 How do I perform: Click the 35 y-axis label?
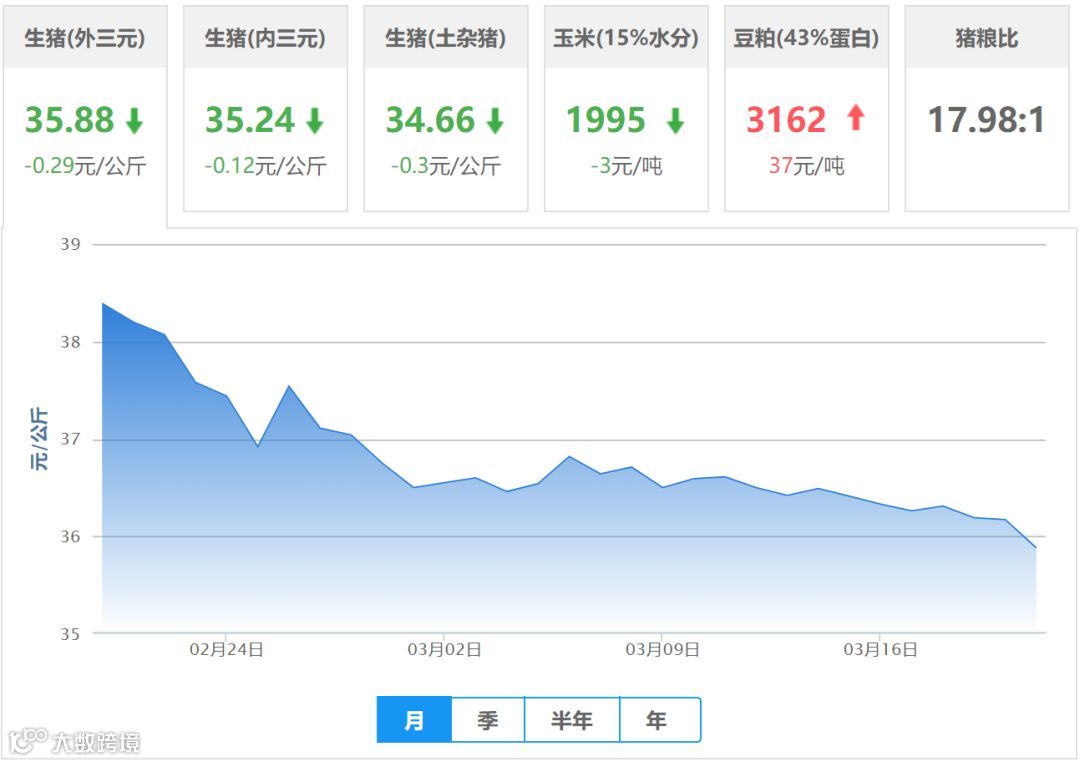pyautogui.click(x=70, y=634)
